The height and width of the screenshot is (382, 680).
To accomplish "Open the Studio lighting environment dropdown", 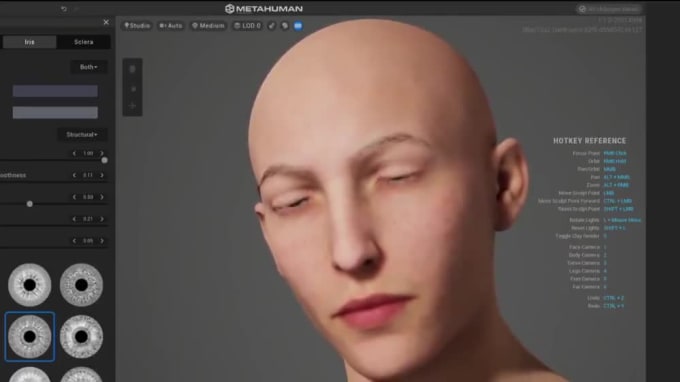I will [137, 26].
